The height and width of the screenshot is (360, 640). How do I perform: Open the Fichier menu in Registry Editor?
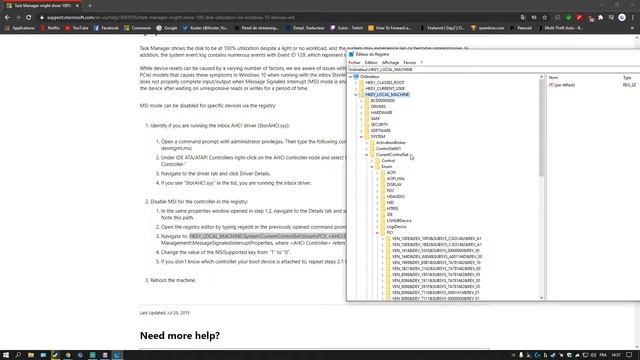click(x=354, y=62)
